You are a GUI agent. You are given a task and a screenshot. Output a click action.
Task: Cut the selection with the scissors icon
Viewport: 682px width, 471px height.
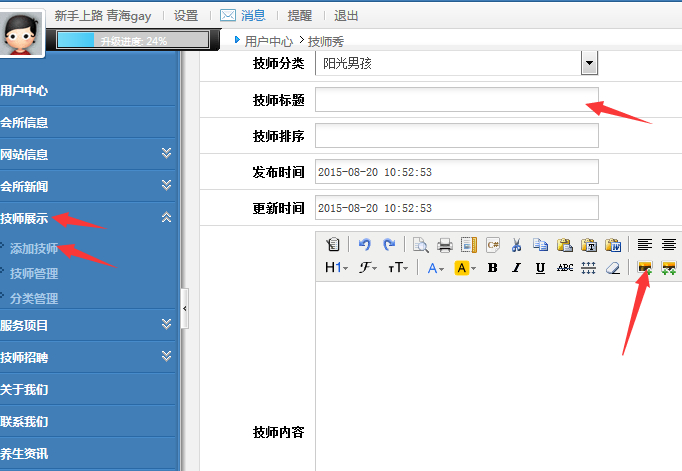(516, 245)
